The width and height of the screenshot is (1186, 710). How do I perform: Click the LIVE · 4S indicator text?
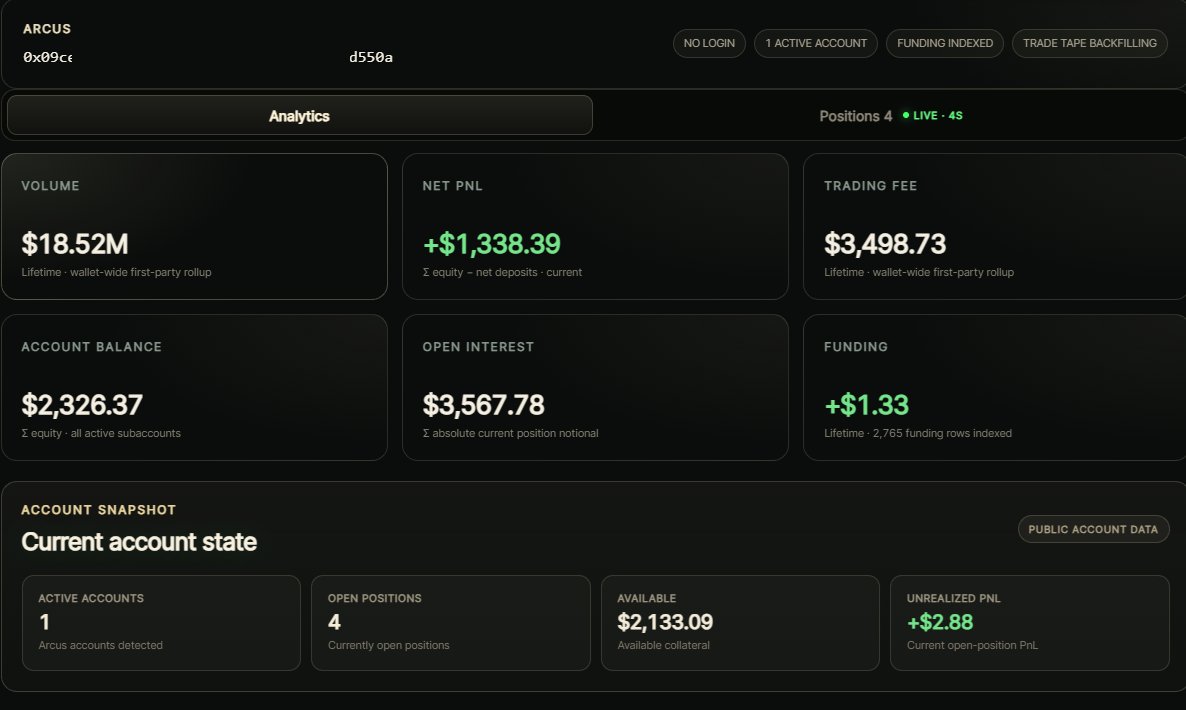(x=938, y=116)
